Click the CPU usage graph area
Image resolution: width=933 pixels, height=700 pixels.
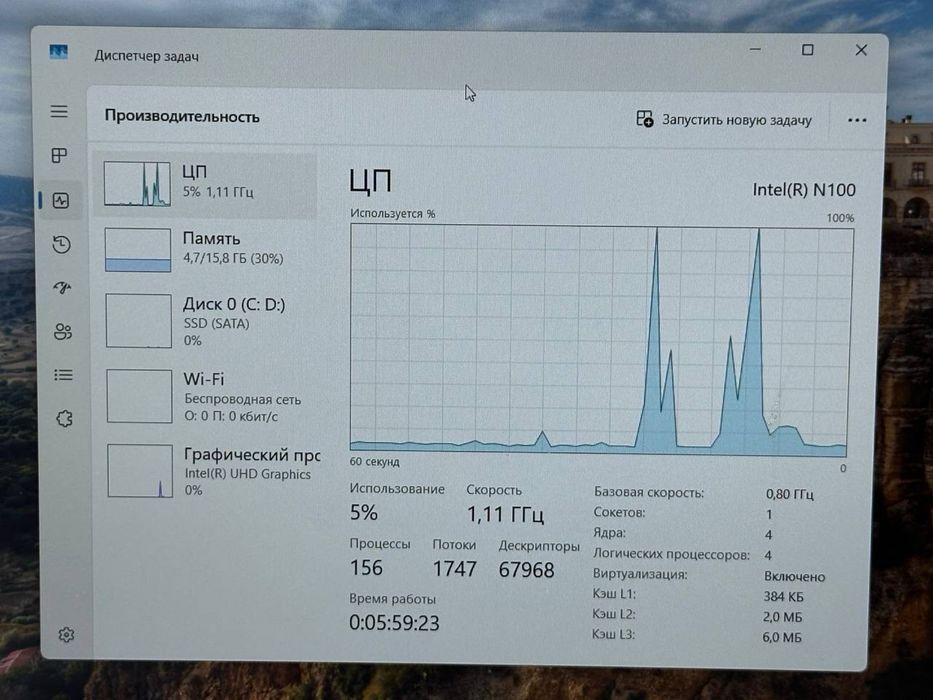pos(602,340)
